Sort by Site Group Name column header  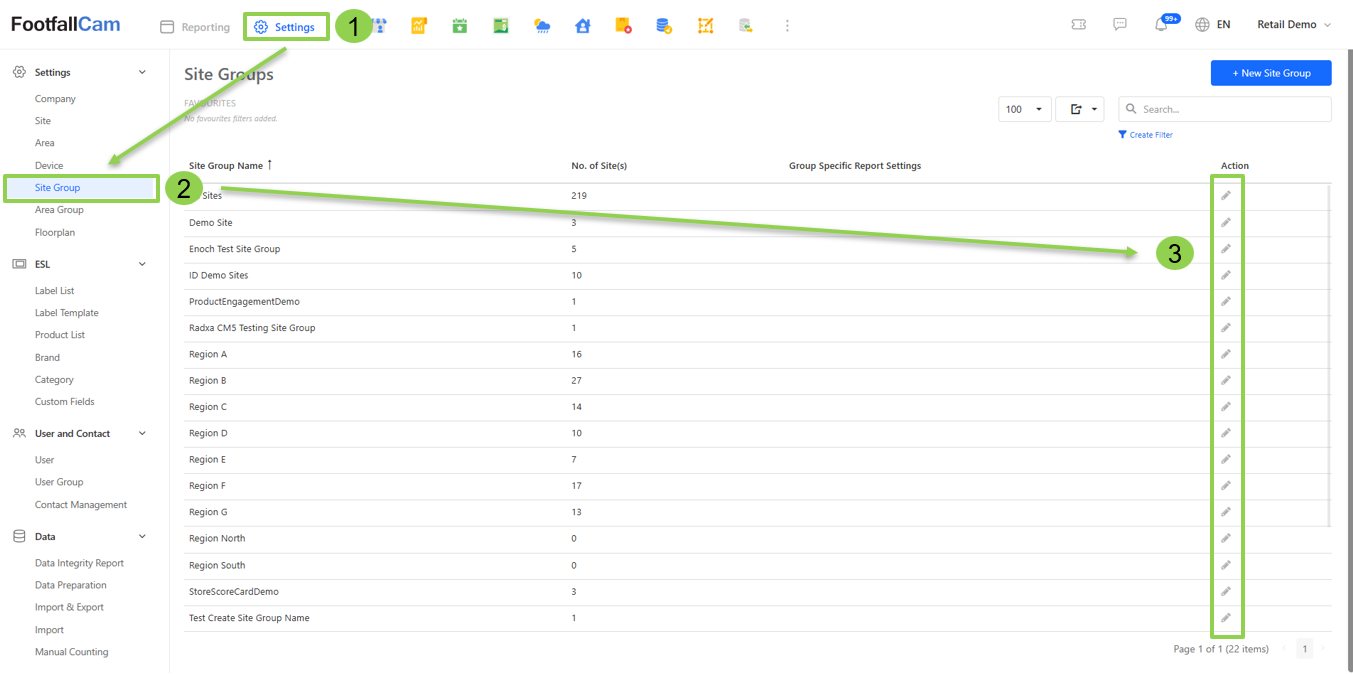(226, 166)
